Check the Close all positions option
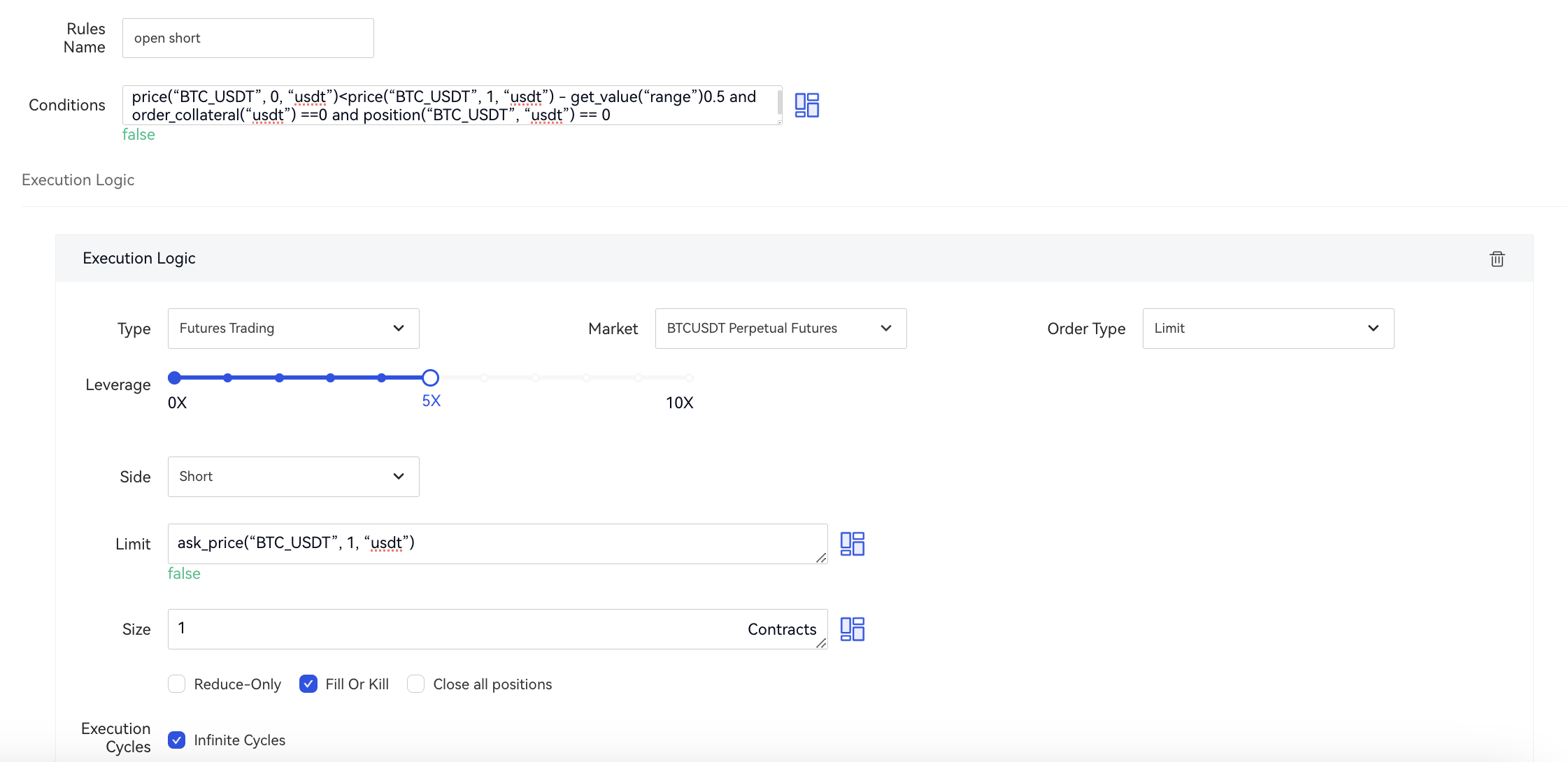1568x762 pixels. point(416,684)
